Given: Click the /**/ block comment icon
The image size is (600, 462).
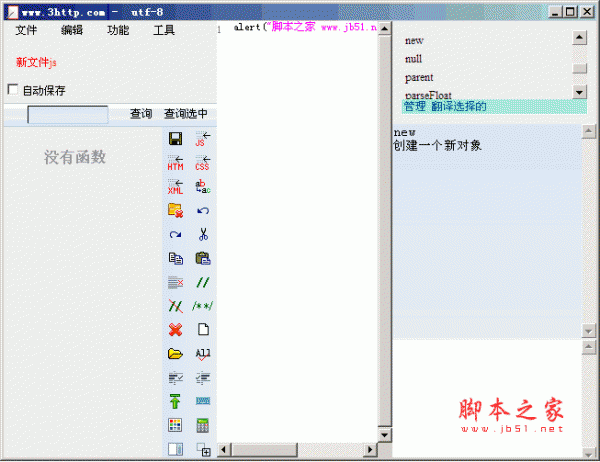Looking at the screenshot, I should (202, 306).
